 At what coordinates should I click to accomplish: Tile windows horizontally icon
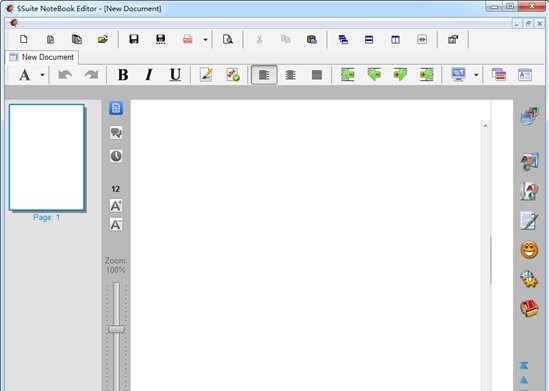tap(369, 40)
